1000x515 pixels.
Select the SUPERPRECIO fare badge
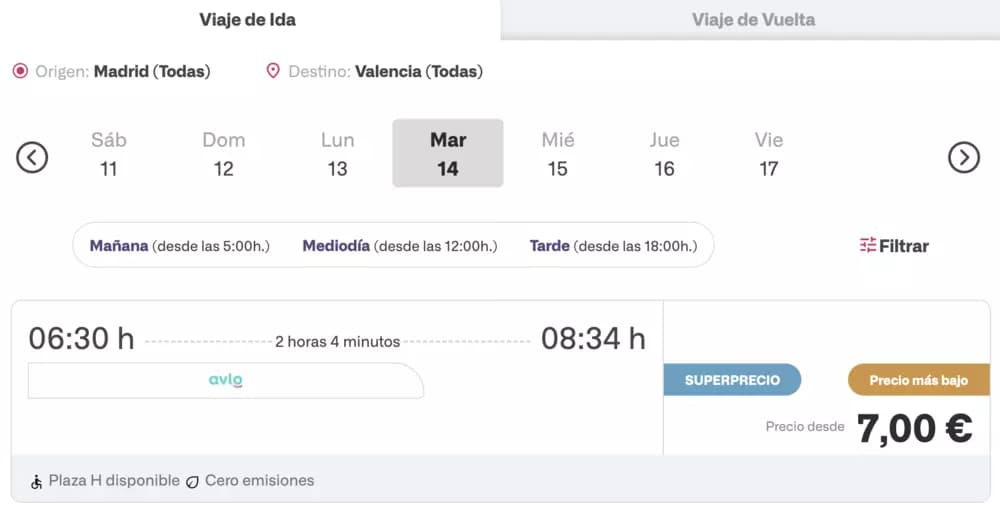pyautogui.click(x=732, y=380)
